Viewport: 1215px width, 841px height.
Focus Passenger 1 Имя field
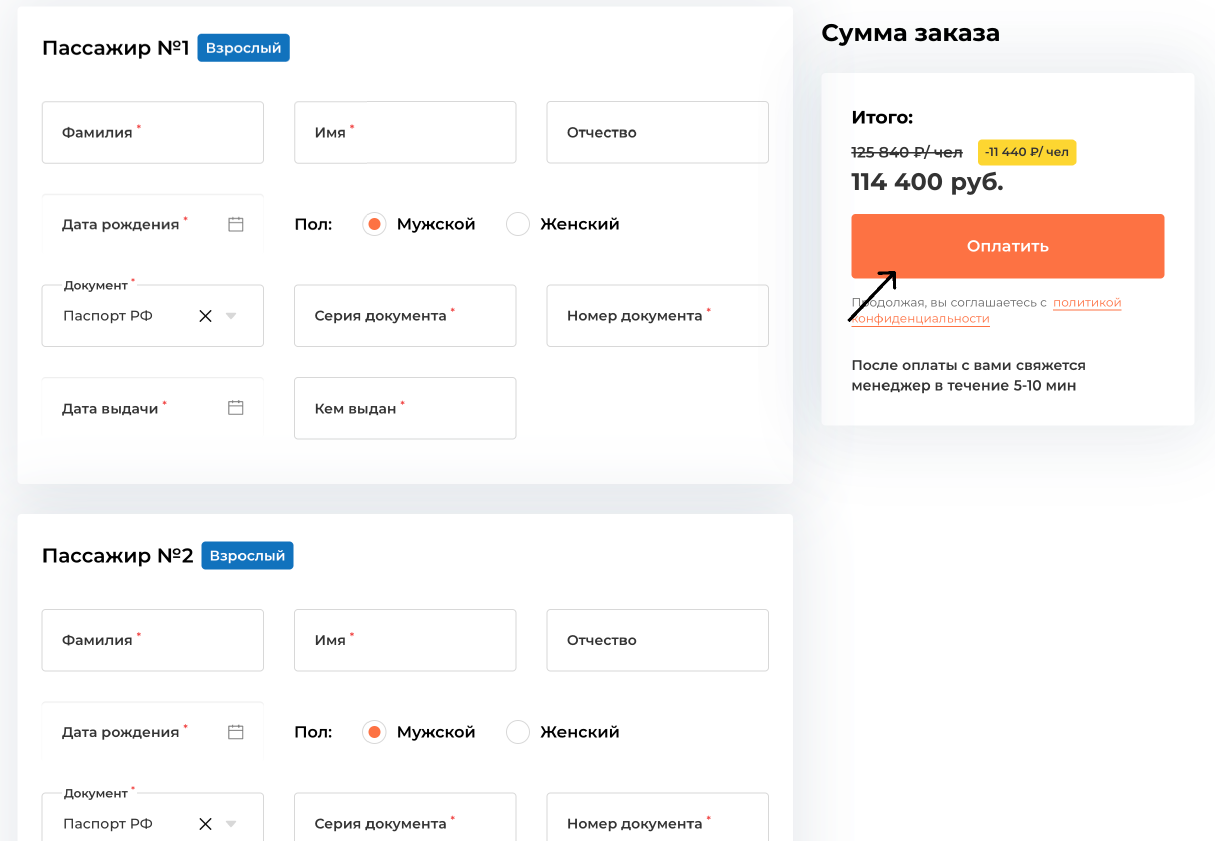point(405,132)
